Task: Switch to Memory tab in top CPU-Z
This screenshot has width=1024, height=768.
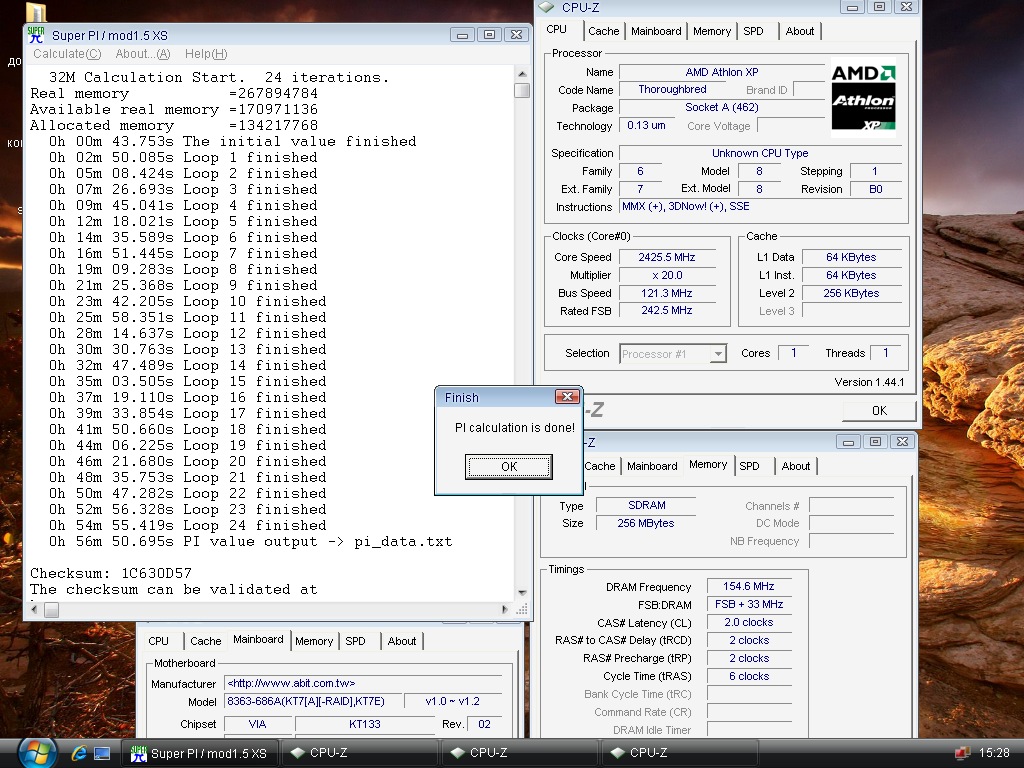Action: click(711, 31)
